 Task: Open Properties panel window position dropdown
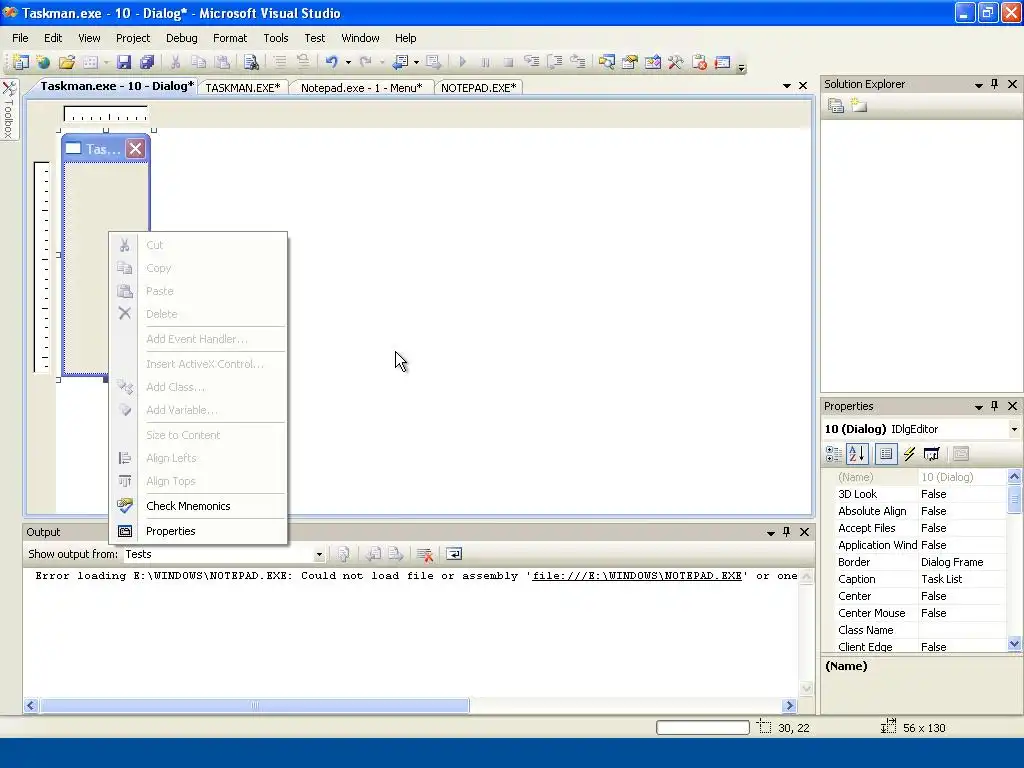(978, 406)
